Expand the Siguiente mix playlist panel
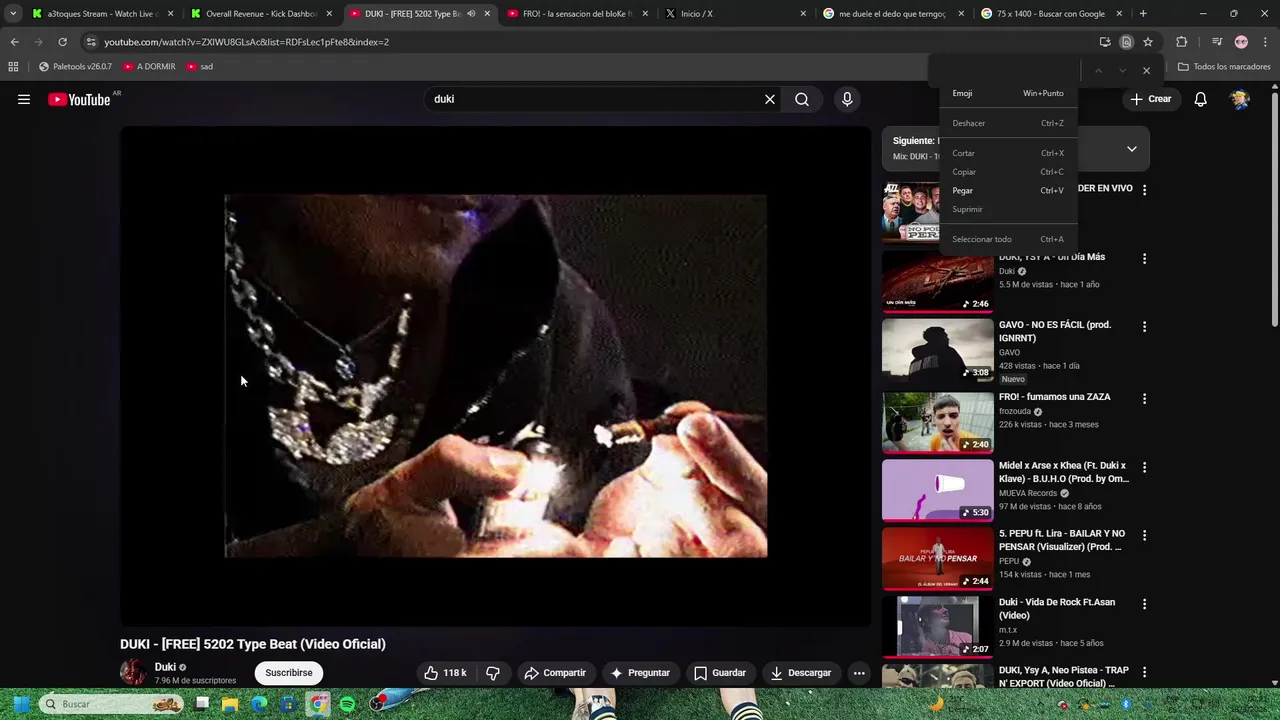1280x720 pixels. (x=1132, y=149)
